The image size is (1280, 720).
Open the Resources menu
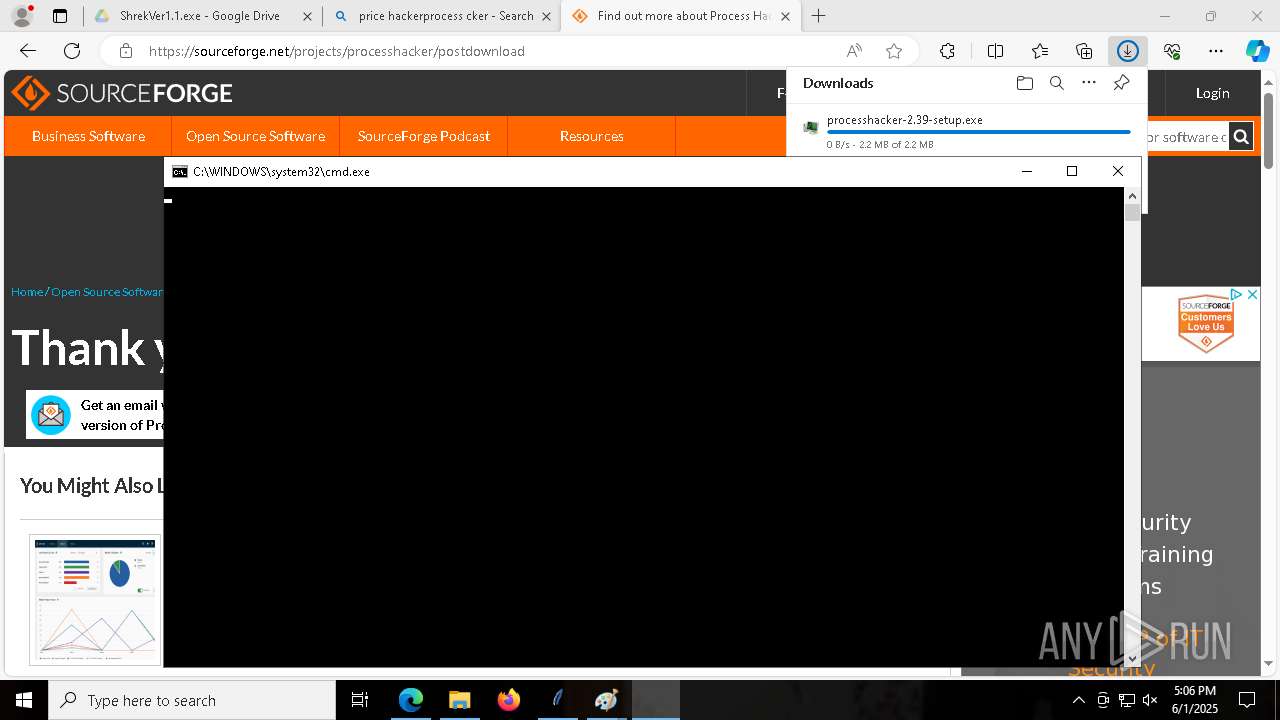592,136
